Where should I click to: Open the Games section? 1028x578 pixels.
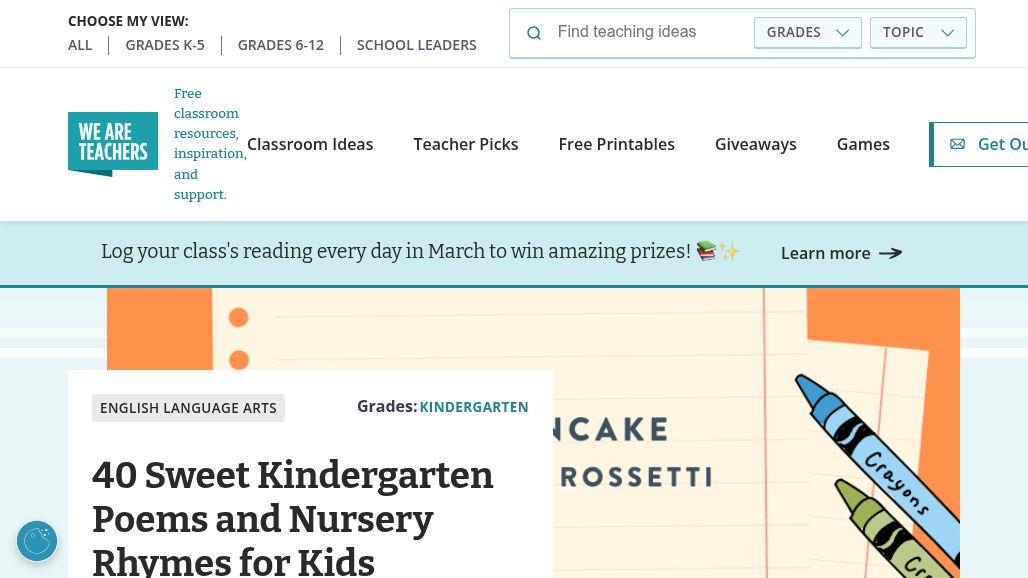click(863, 144)
